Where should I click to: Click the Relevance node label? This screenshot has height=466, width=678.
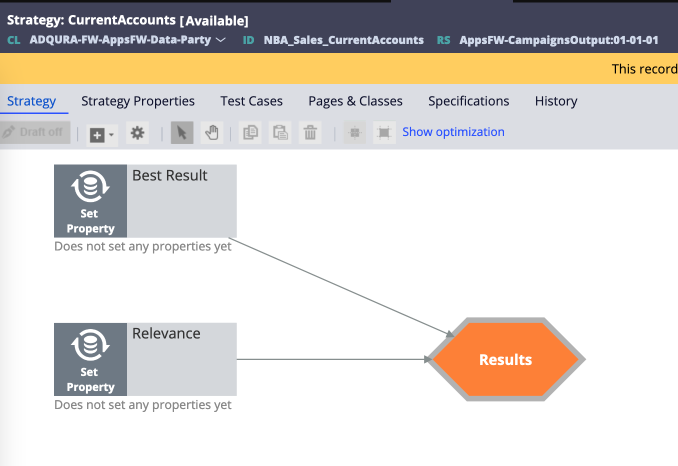[x=166, y=334]
